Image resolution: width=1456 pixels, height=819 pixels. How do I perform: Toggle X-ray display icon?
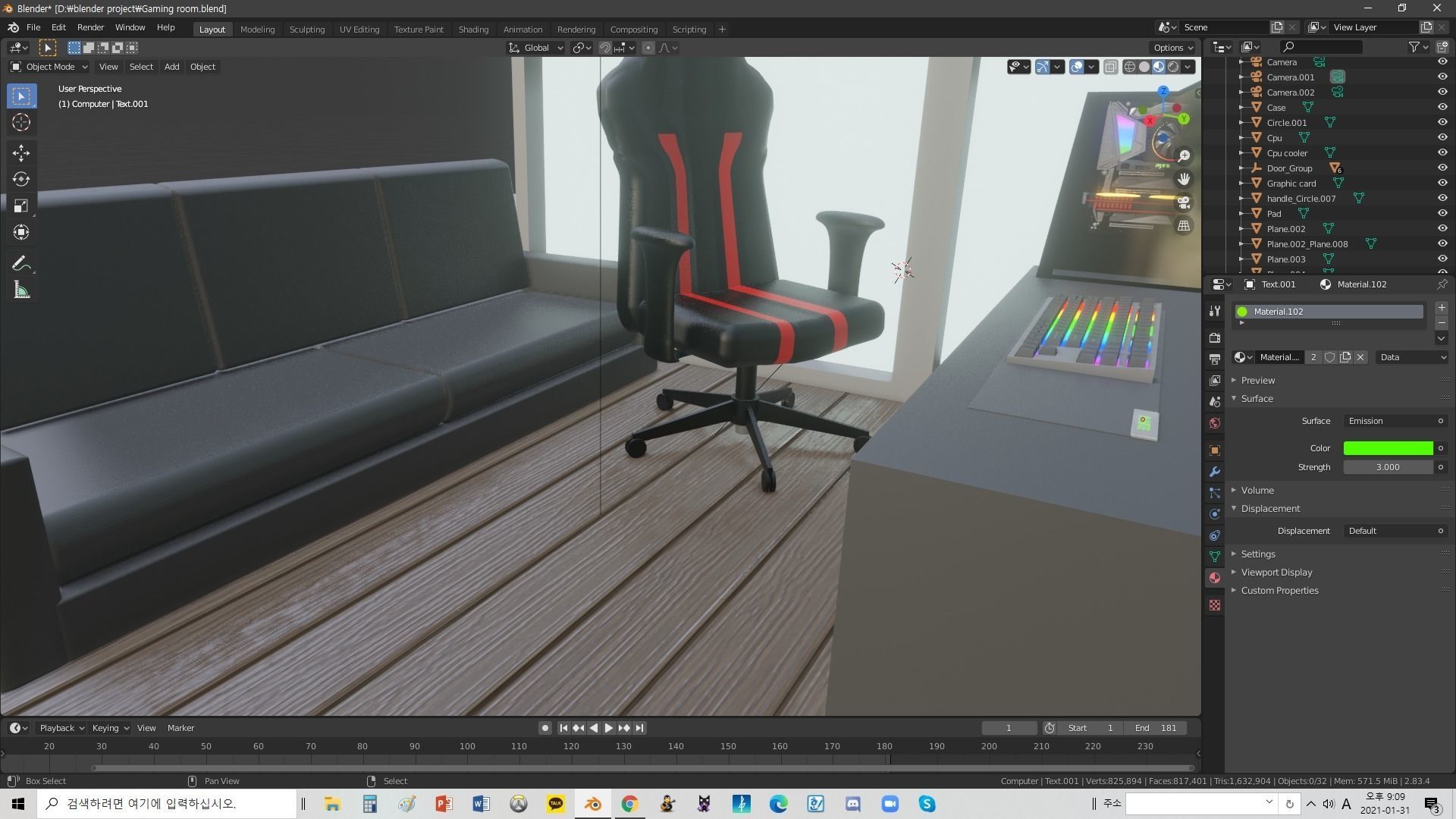[x=1111, y=67]
